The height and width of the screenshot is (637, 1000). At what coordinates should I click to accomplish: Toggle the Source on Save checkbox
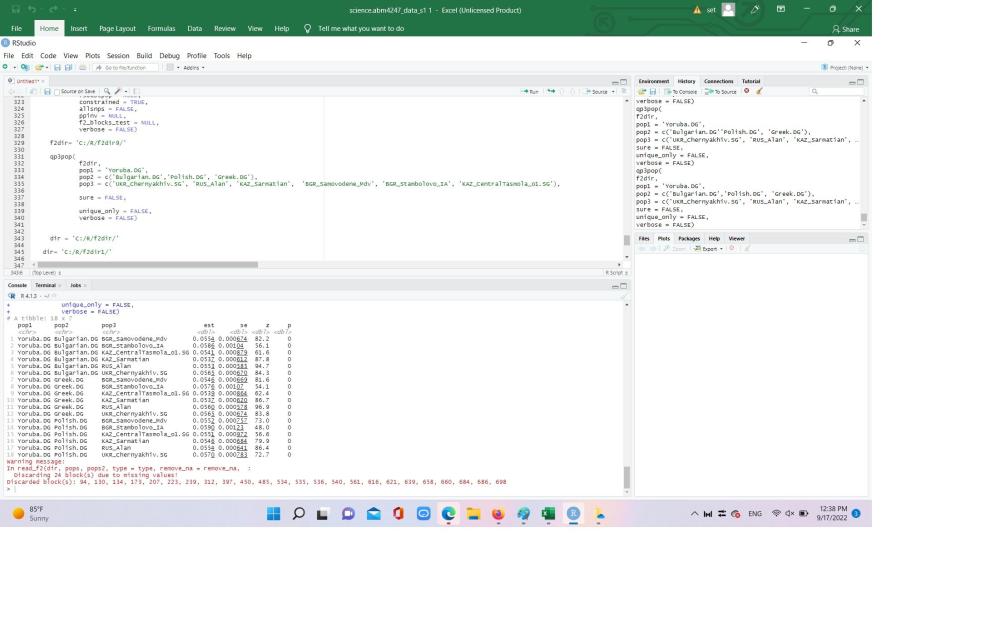click(x=56, y=91)
